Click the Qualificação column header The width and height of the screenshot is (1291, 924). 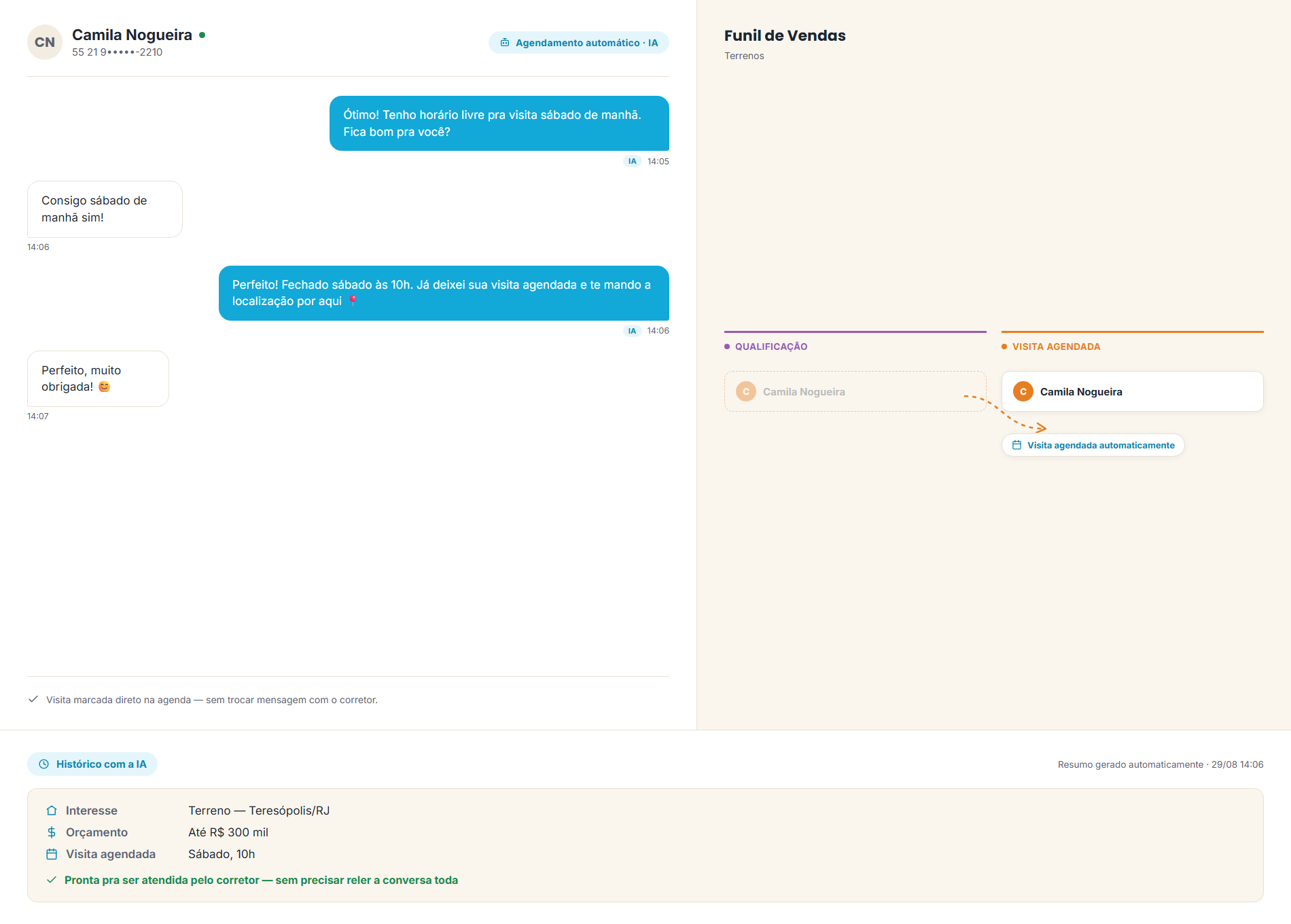pos(771,346)
